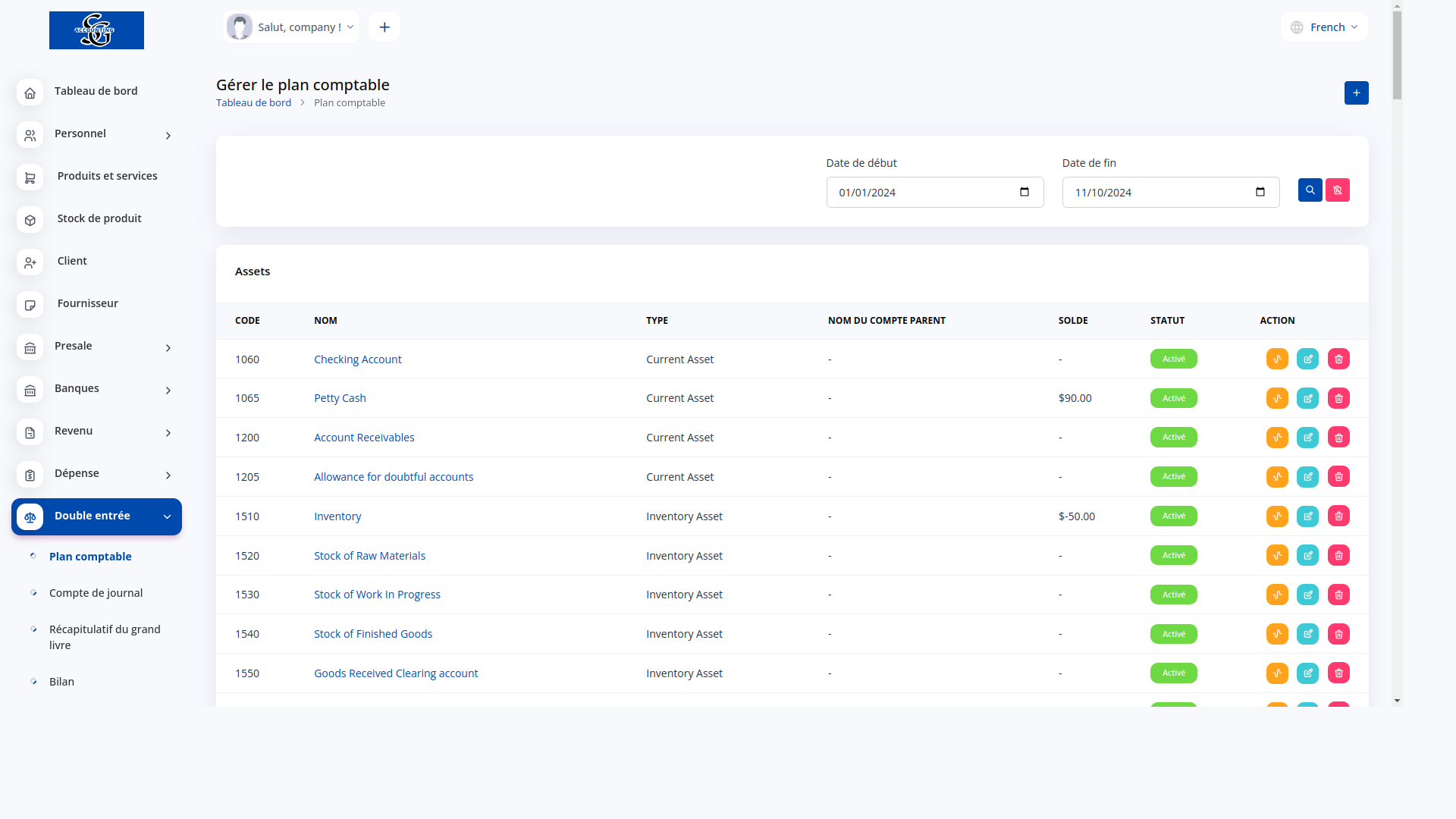This screenshot has height=819, width=1456.
Task: Go to Stock de produit
Action: point(96,218)
